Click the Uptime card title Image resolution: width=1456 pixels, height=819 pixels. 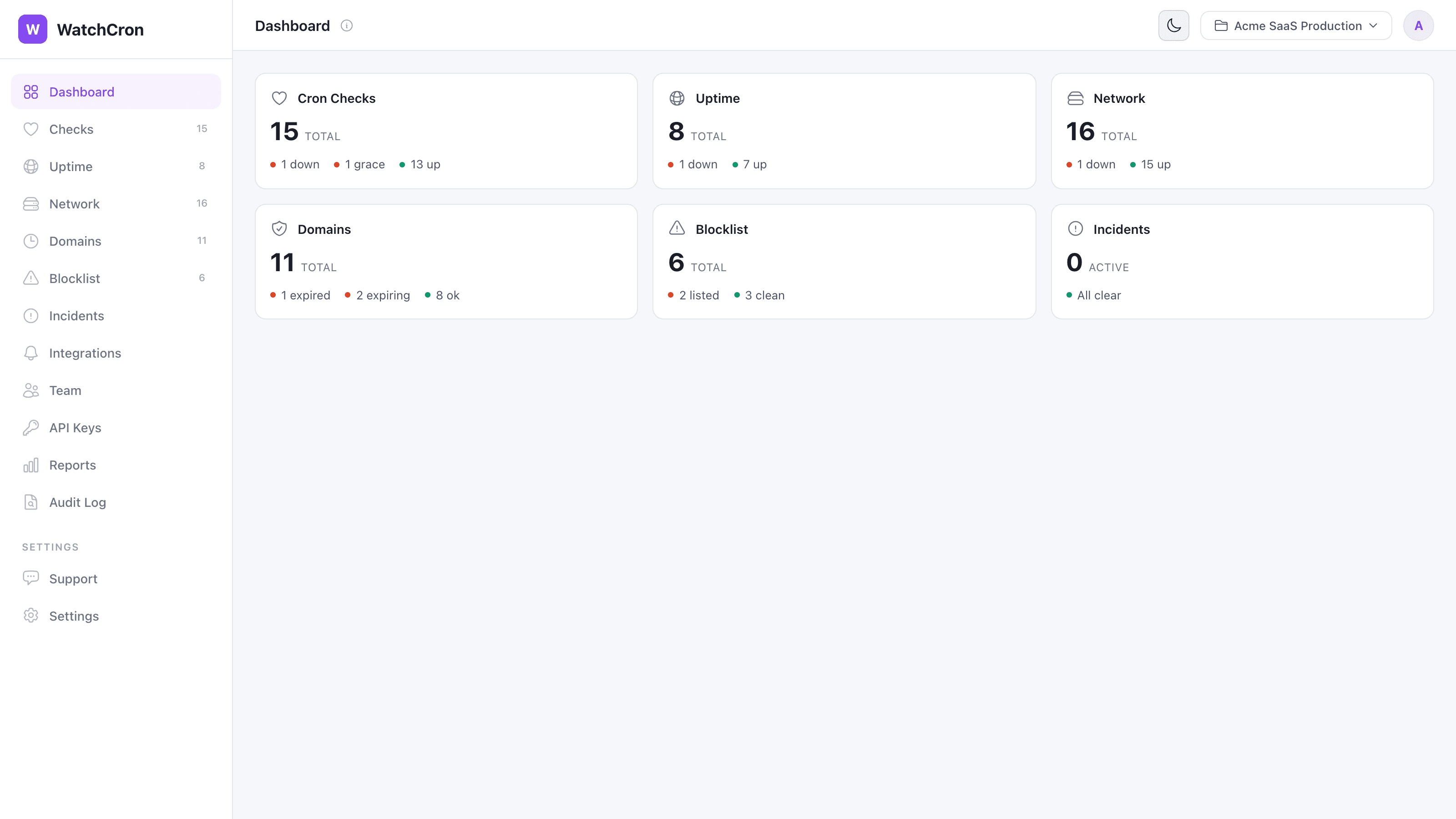coord(717,98)
